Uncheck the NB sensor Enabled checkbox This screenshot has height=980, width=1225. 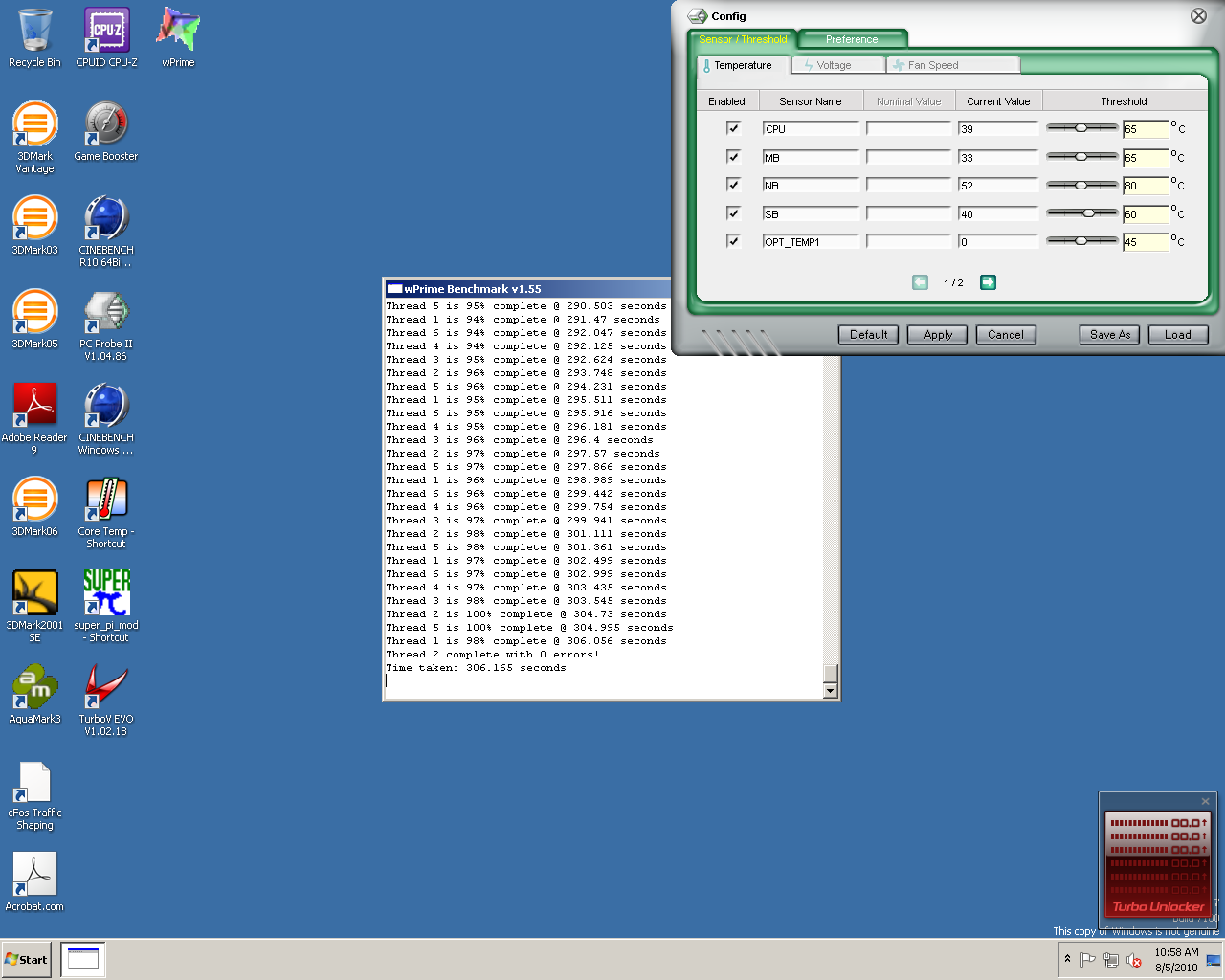[x=733, y=185]
